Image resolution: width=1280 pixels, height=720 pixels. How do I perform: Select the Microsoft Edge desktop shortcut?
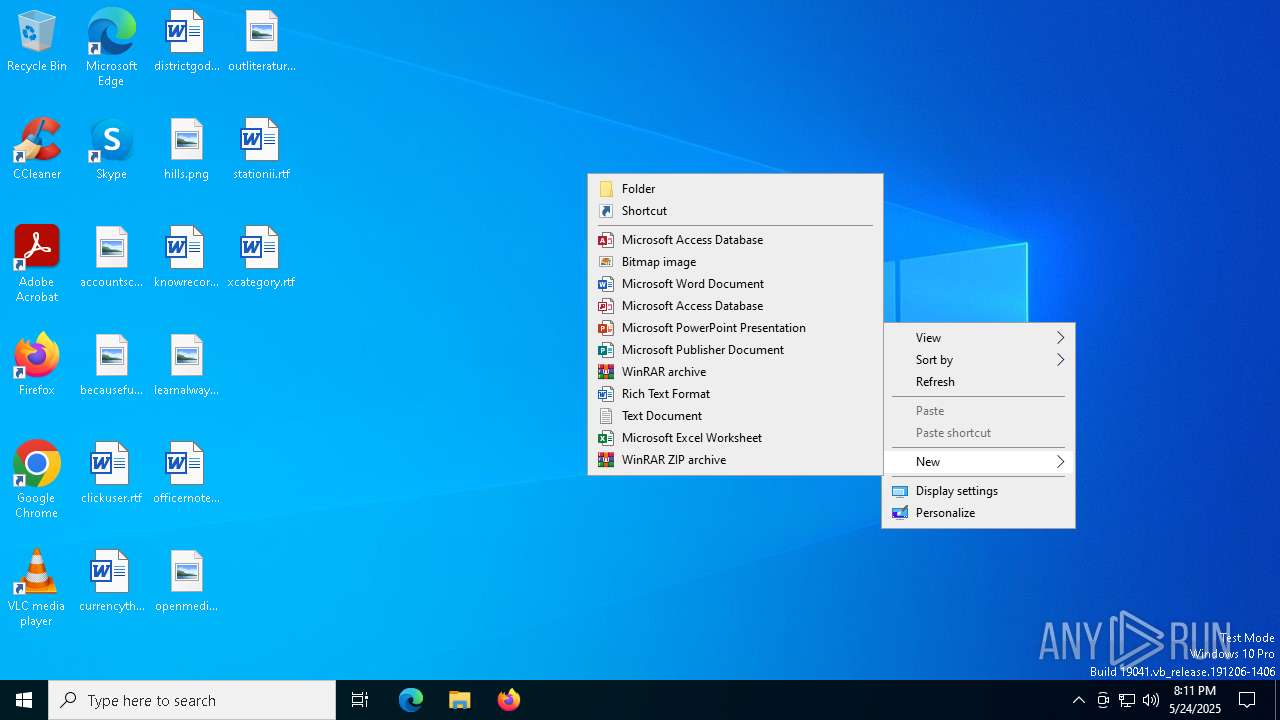[111, 47]
